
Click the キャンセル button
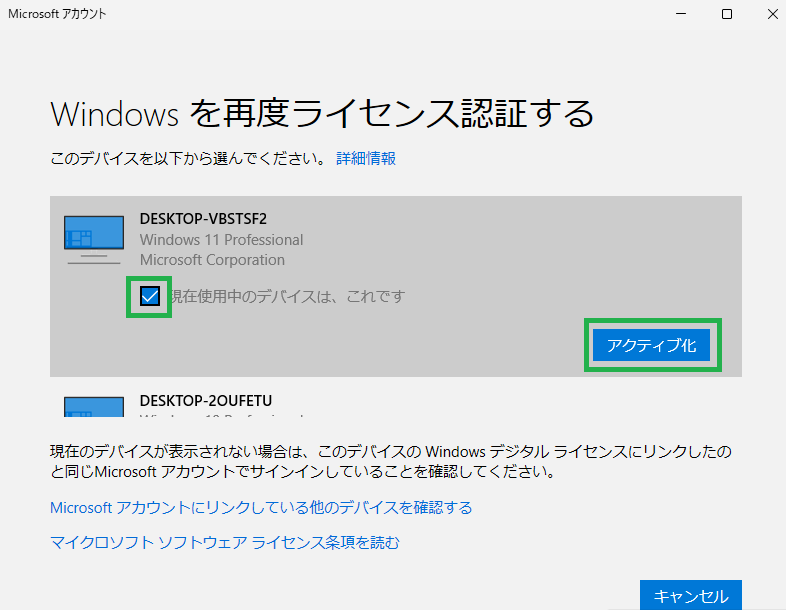click(x=691, y=595)
